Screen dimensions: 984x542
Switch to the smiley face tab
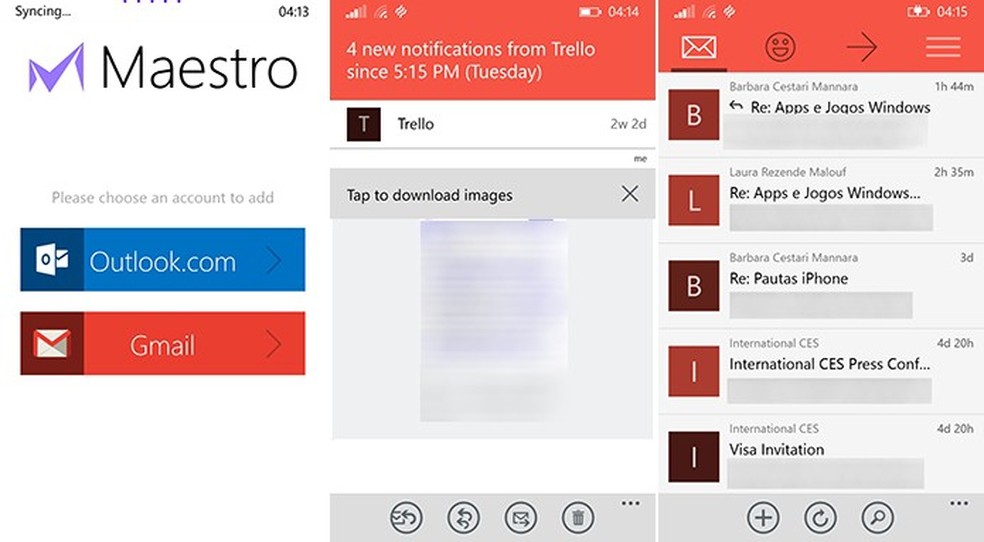[780, 47]
